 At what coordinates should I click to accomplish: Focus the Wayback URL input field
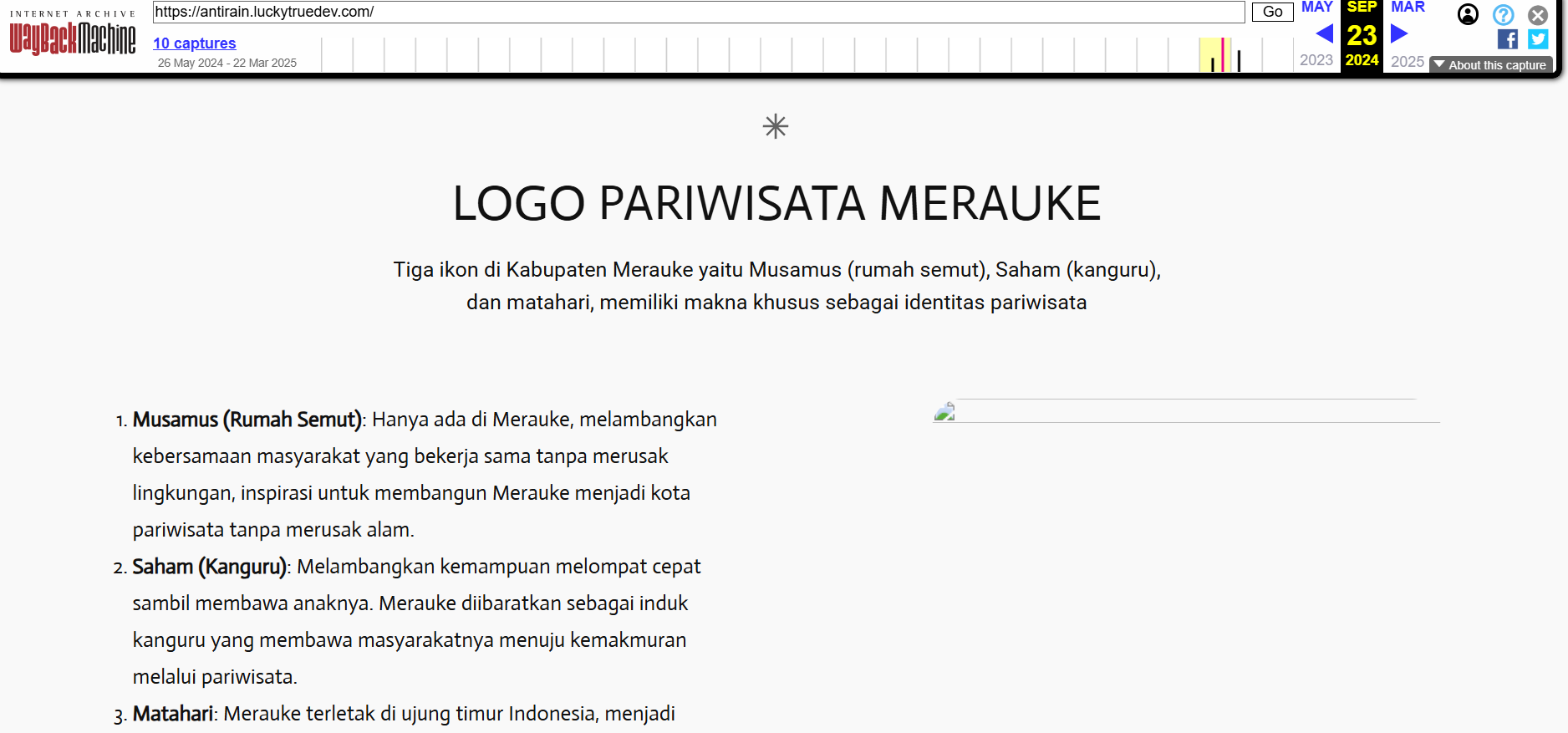pyautogui.click(x=699, y=12)
